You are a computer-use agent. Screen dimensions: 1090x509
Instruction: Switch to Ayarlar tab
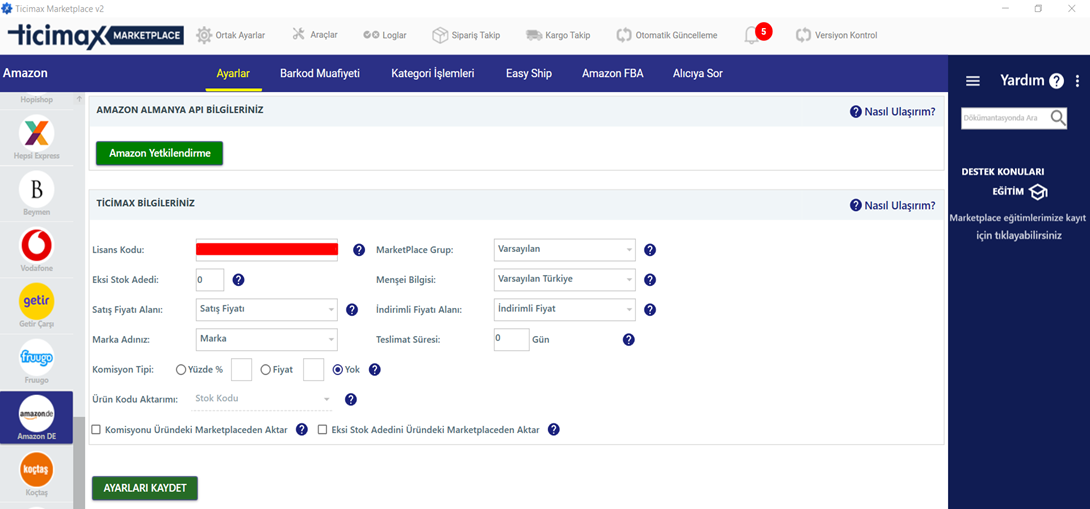(x=233, y=73)
